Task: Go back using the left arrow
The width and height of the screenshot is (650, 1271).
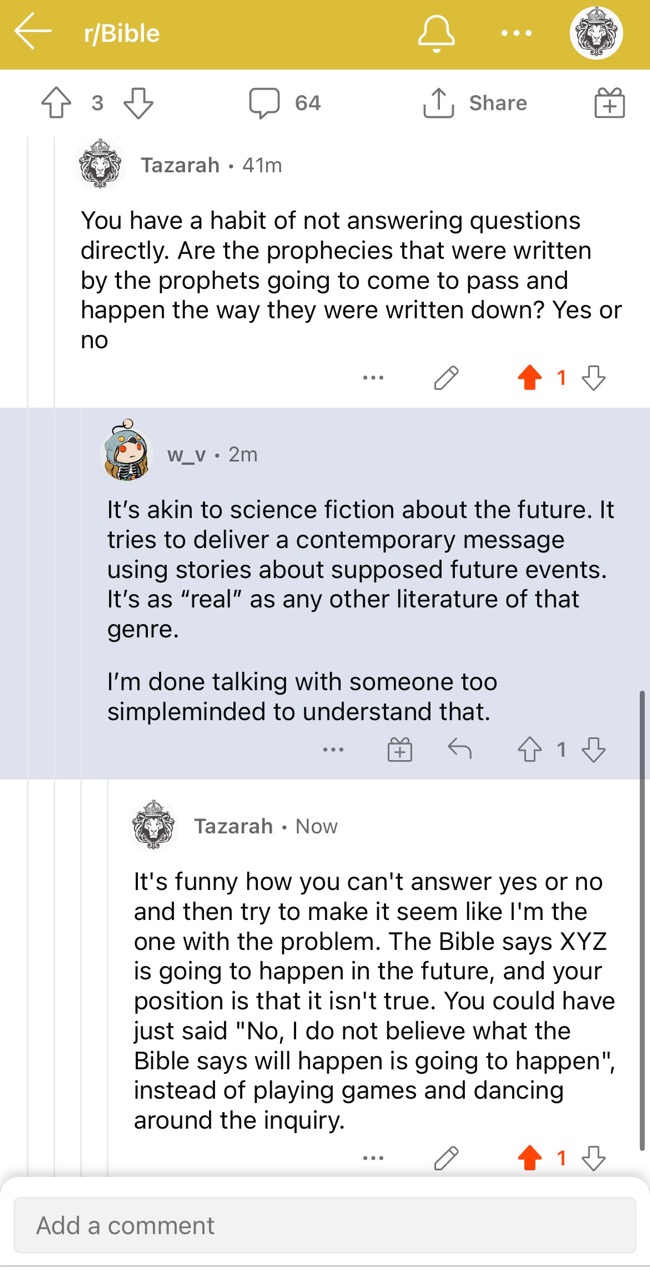Action: 33,33
